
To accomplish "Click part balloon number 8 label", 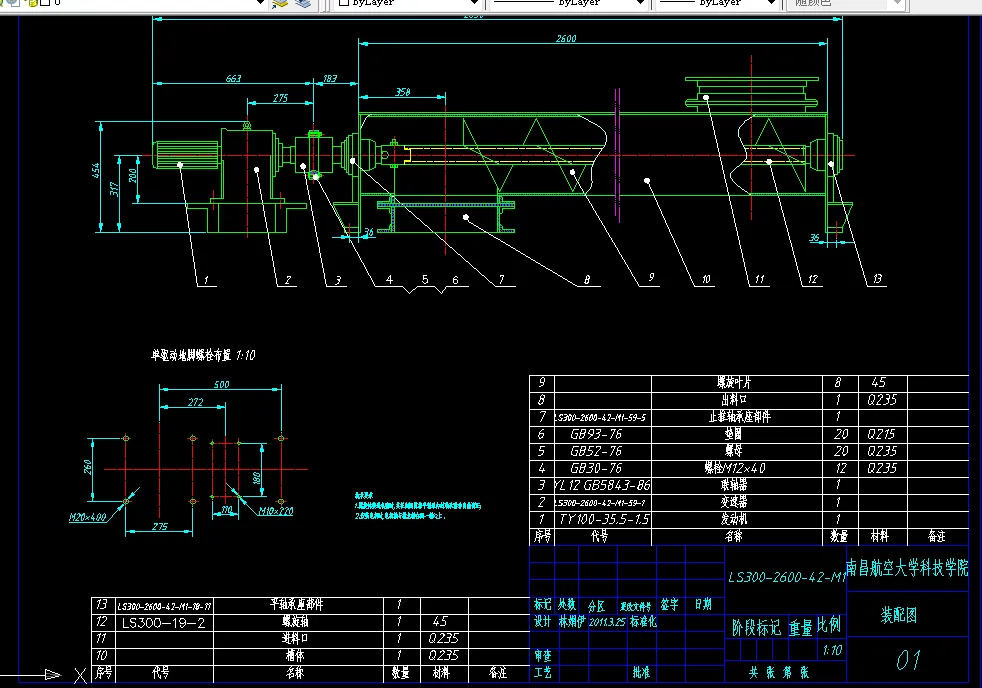I will (x=587, y=280).
